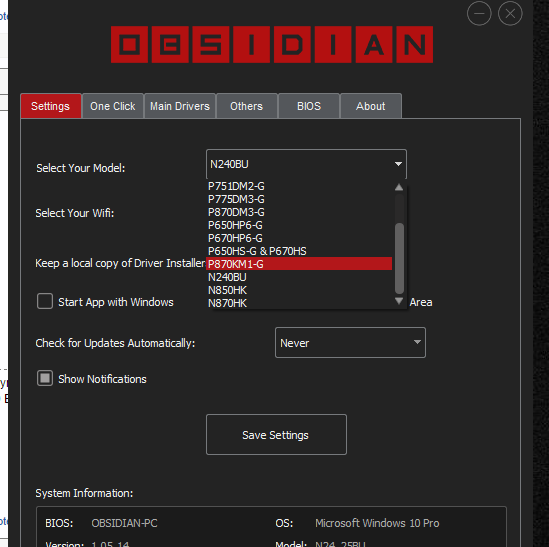This screenshot has width=549, height=547.
Task: Choose P775DM3-G from the model list
Action: pos(299,199)
